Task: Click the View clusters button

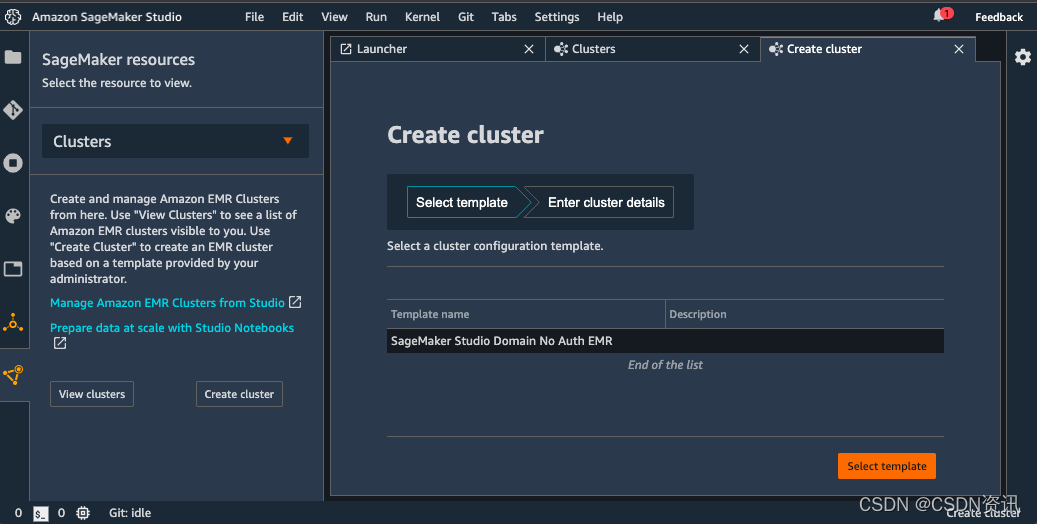Action: [92, 394]
